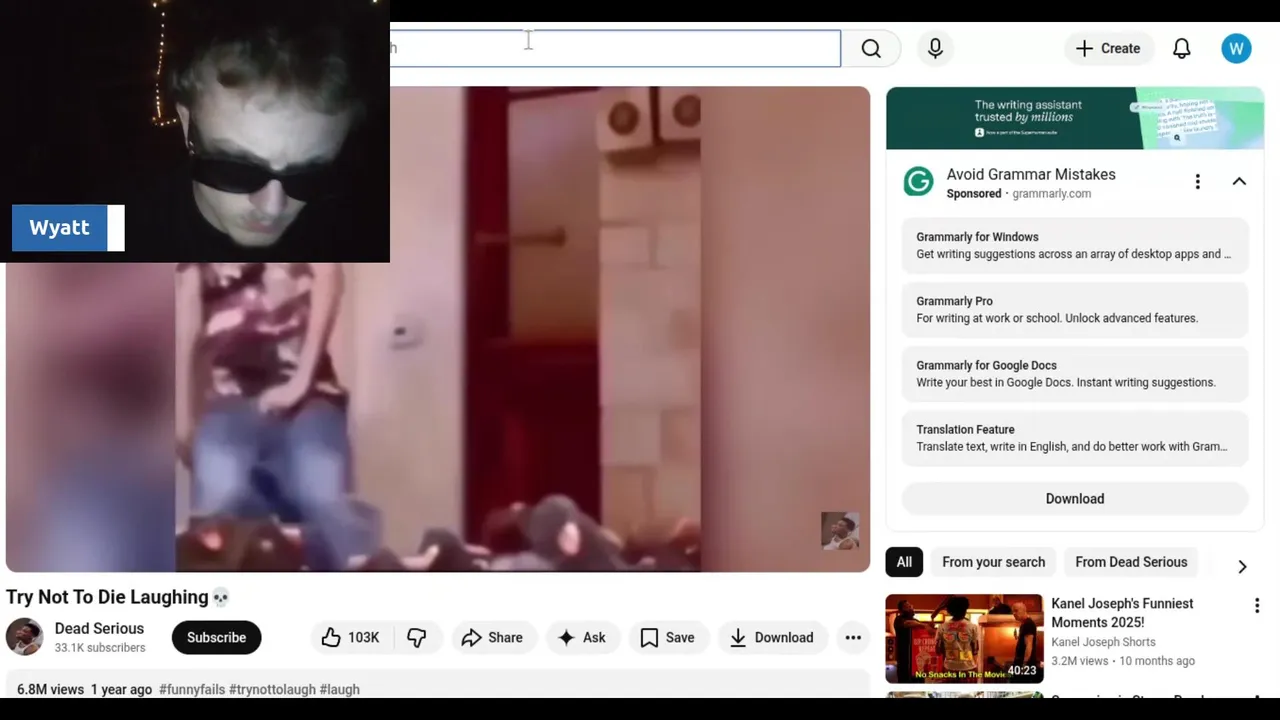Image resolution: width=1280 pixels, height=720 pixels.
Task: Open the Grammarly ad banner image
Action: 1075,118
